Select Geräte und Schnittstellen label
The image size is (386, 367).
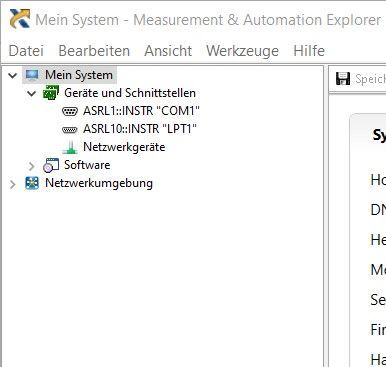(x=130, y=93)
